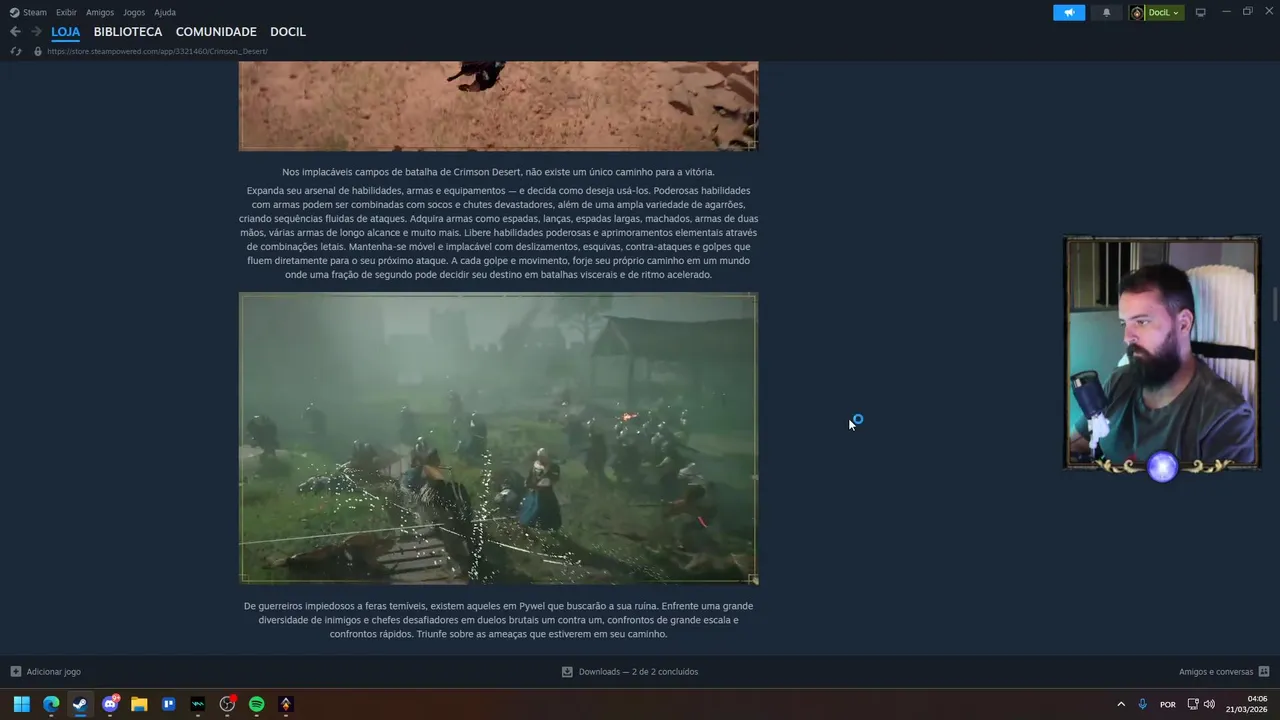This screenshot has width=1280, height=720.
Task: Open Microsoft Edge from the taskbar
Action: (51, 704)
